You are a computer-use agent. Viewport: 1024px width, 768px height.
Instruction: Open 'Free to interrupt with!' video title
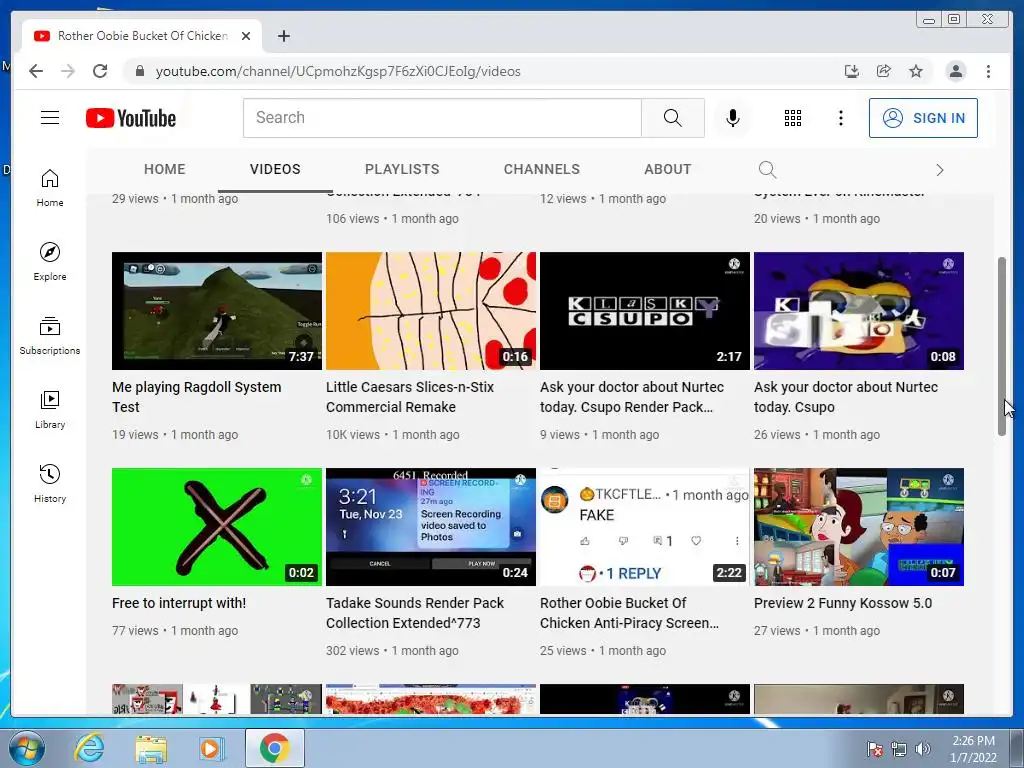179,603
